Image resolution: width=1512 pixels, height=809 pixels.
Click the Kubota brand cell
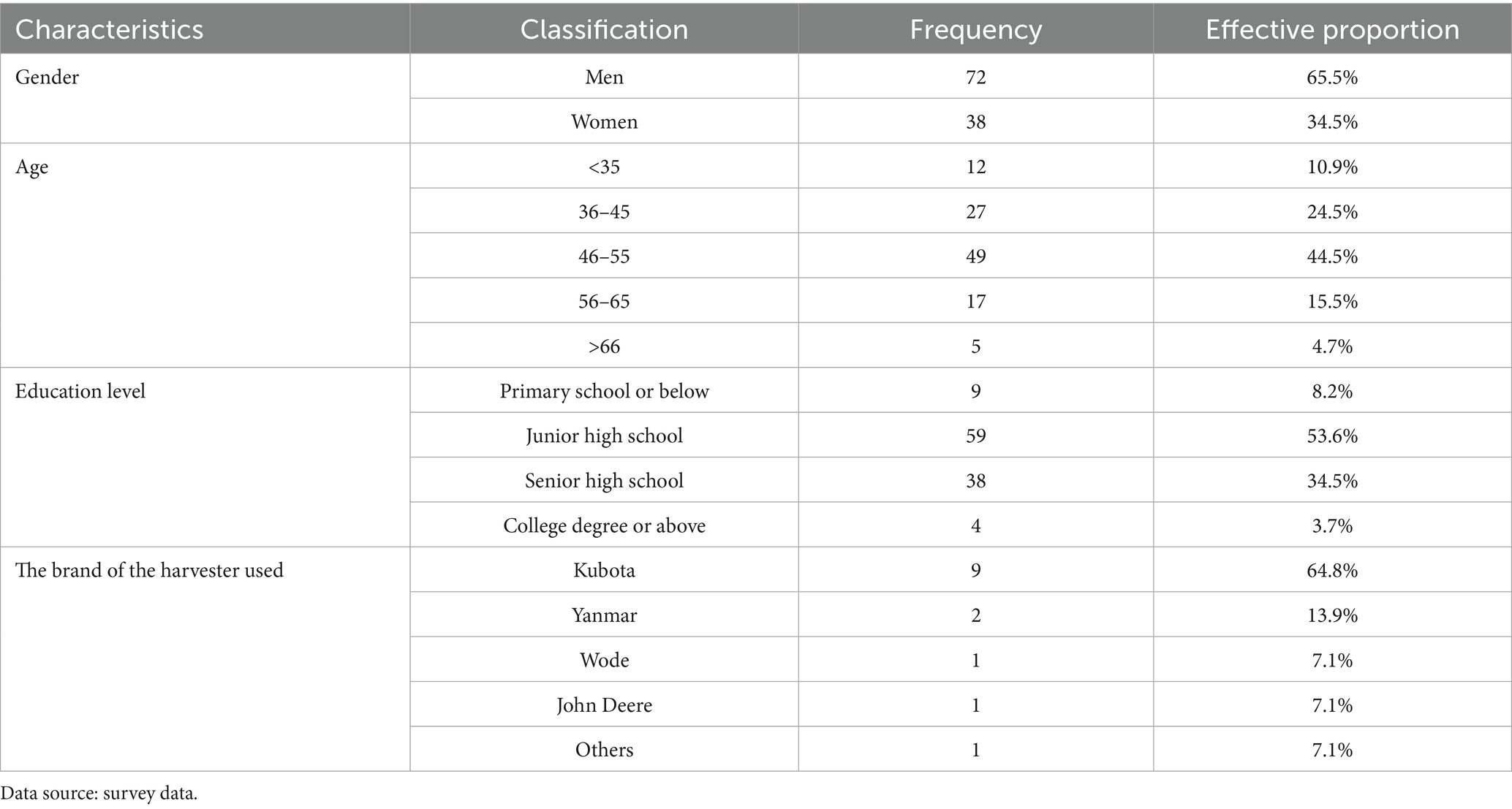point(604,570)
